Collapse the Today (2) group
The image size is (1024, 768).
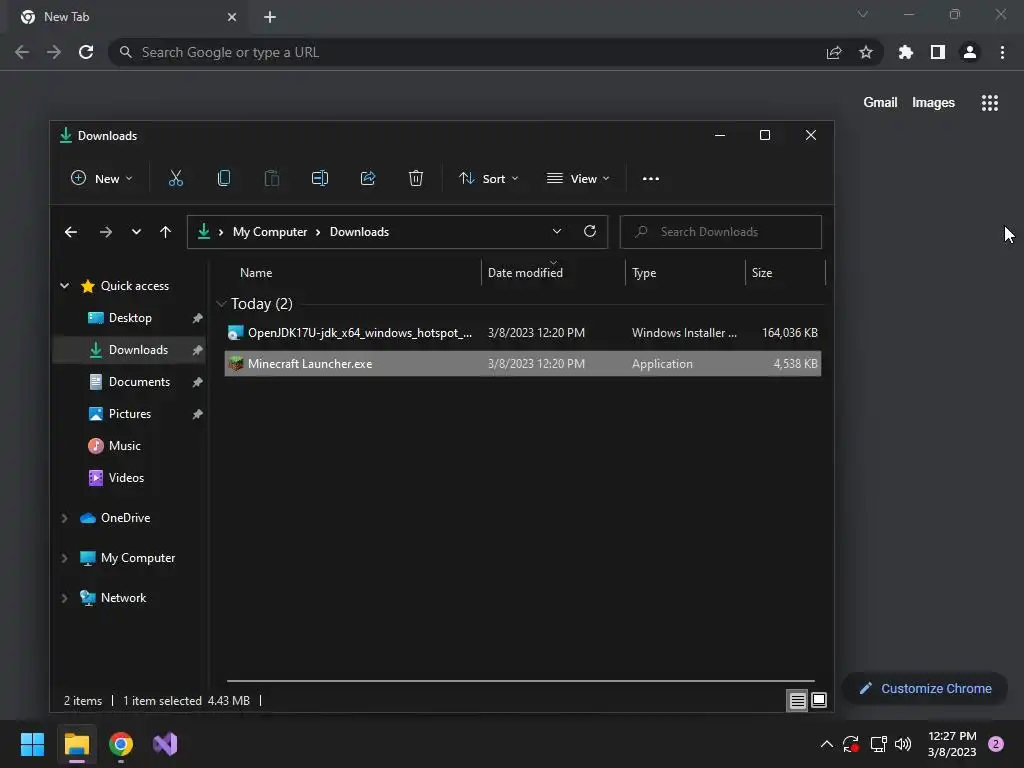tap(221, 304)
